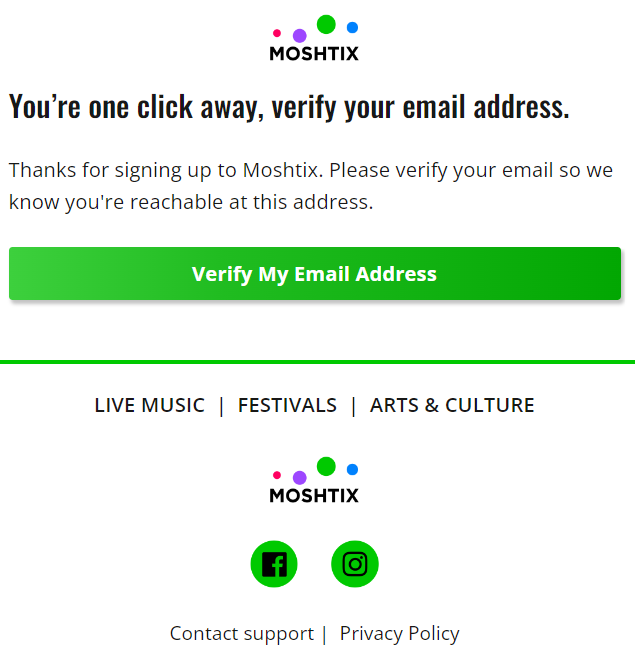This screenshot has height=648, width=635.
Task: Open the LIVE MUSIC category
Action: [150, 405]
